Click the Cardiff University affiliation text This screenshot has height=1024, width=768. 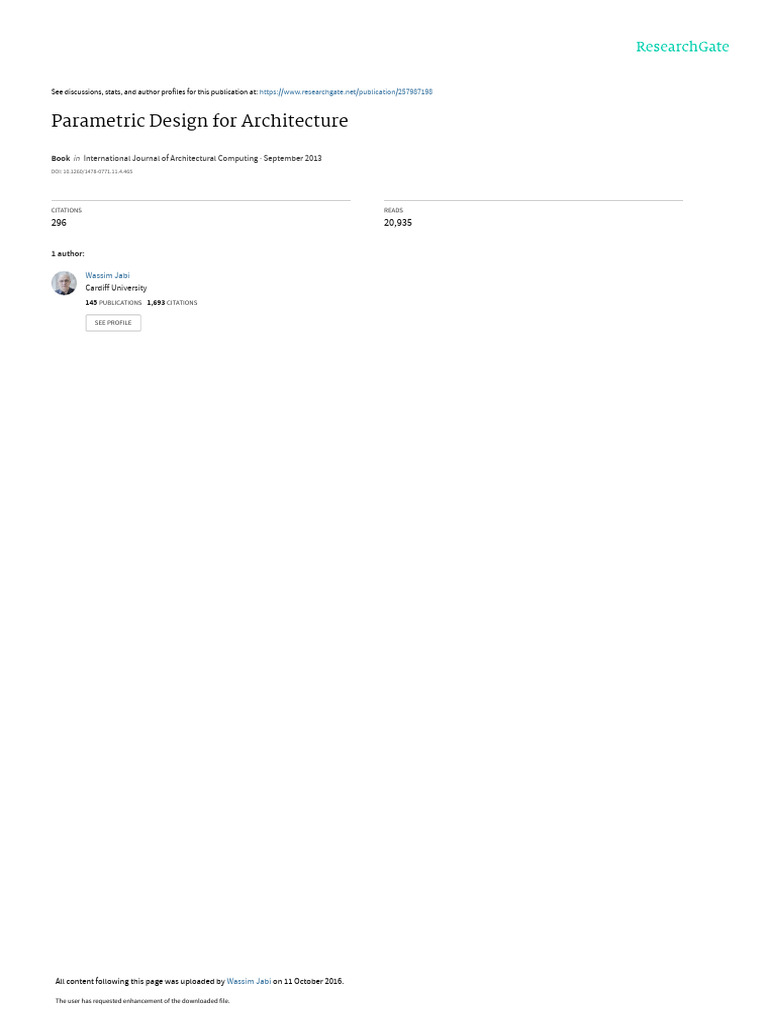tap(116, 288)
